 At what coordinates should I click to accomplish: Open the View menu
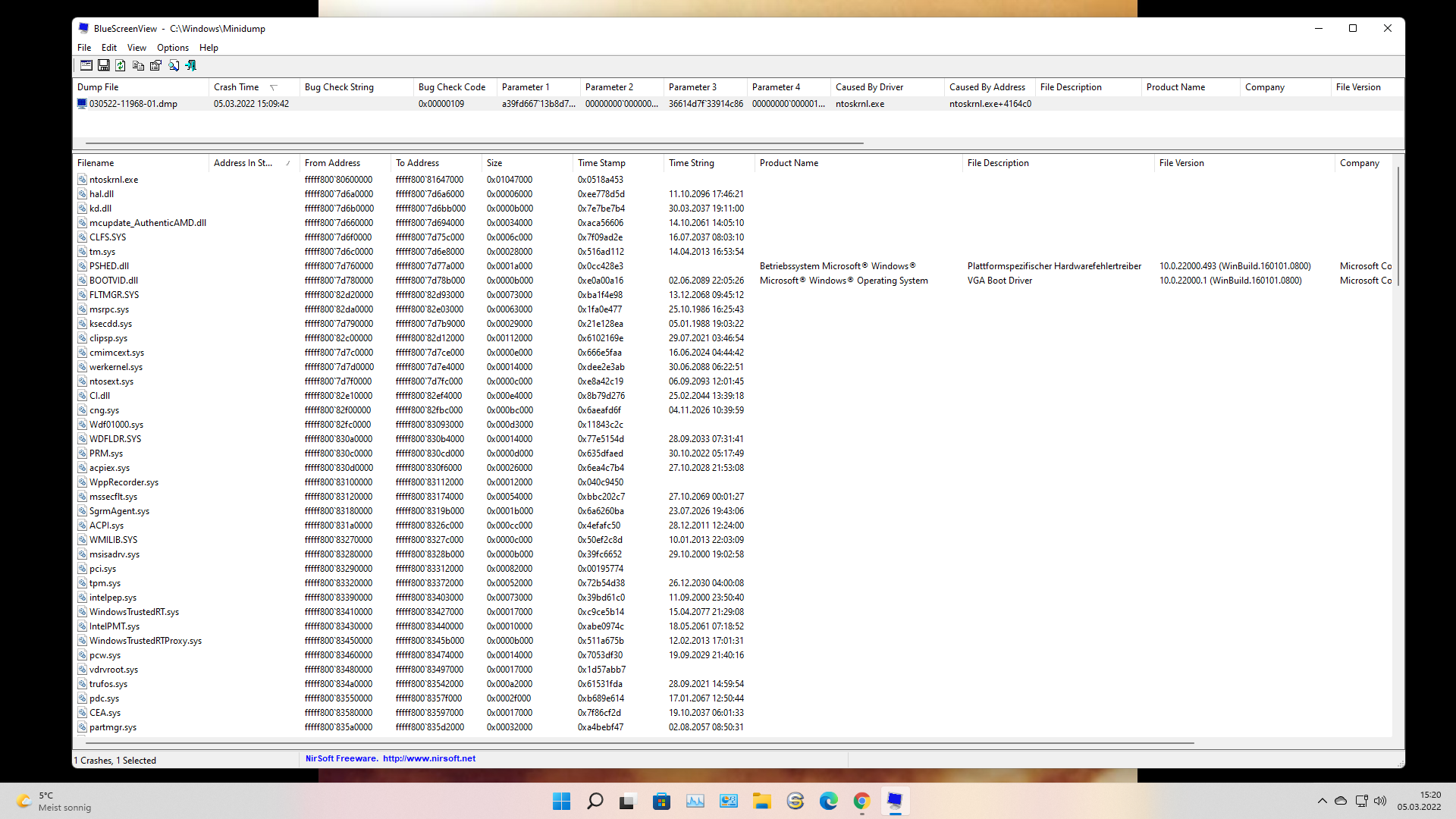(136, 48)
